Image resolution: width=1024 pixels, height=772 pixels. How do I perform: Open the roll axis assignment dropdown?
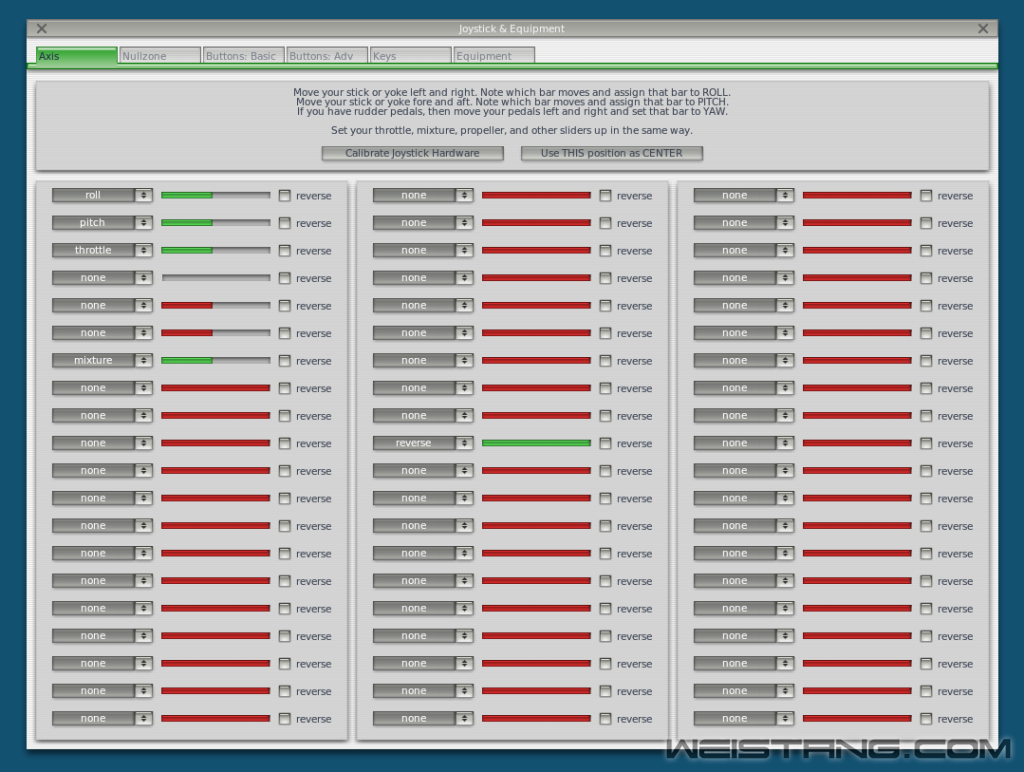[x=103, y=195]
